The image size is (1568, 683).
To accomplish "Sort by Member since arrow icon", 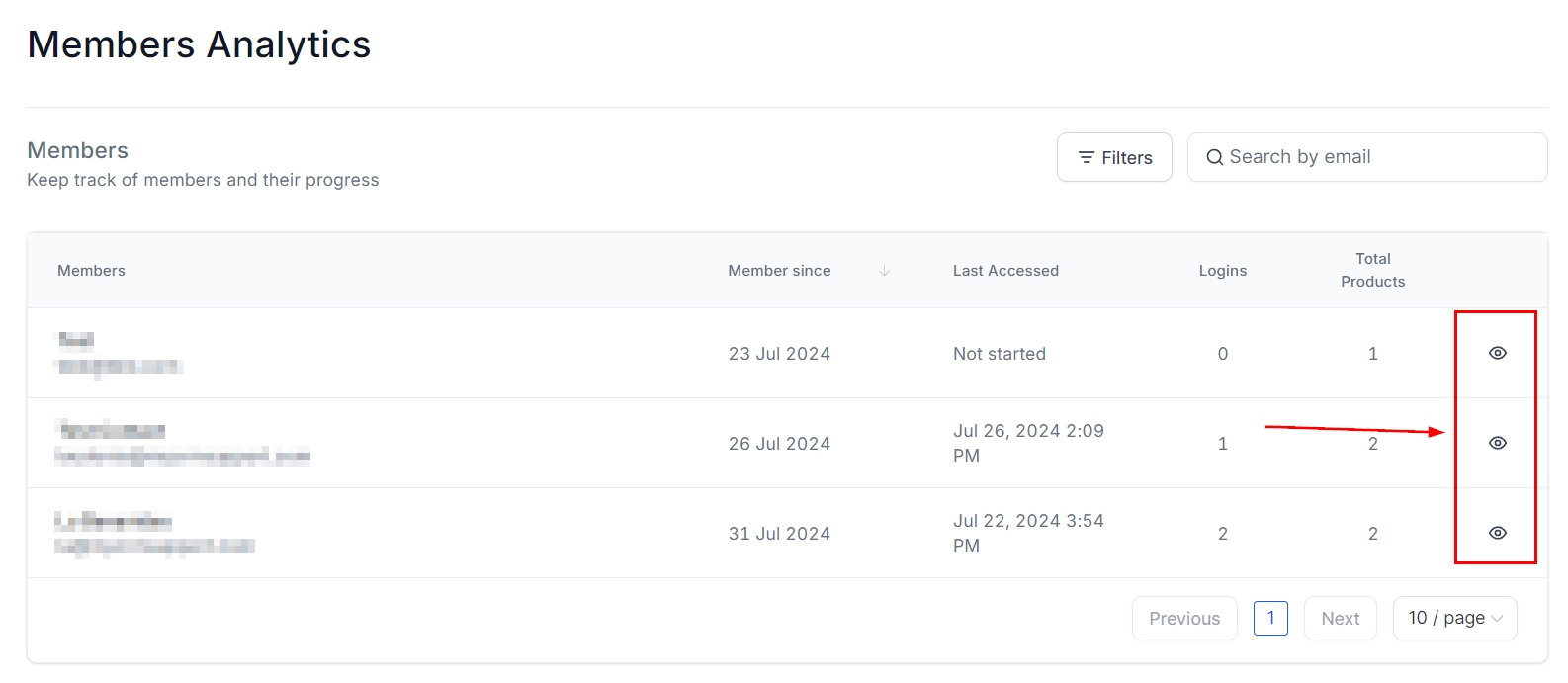I will [885, 271].
